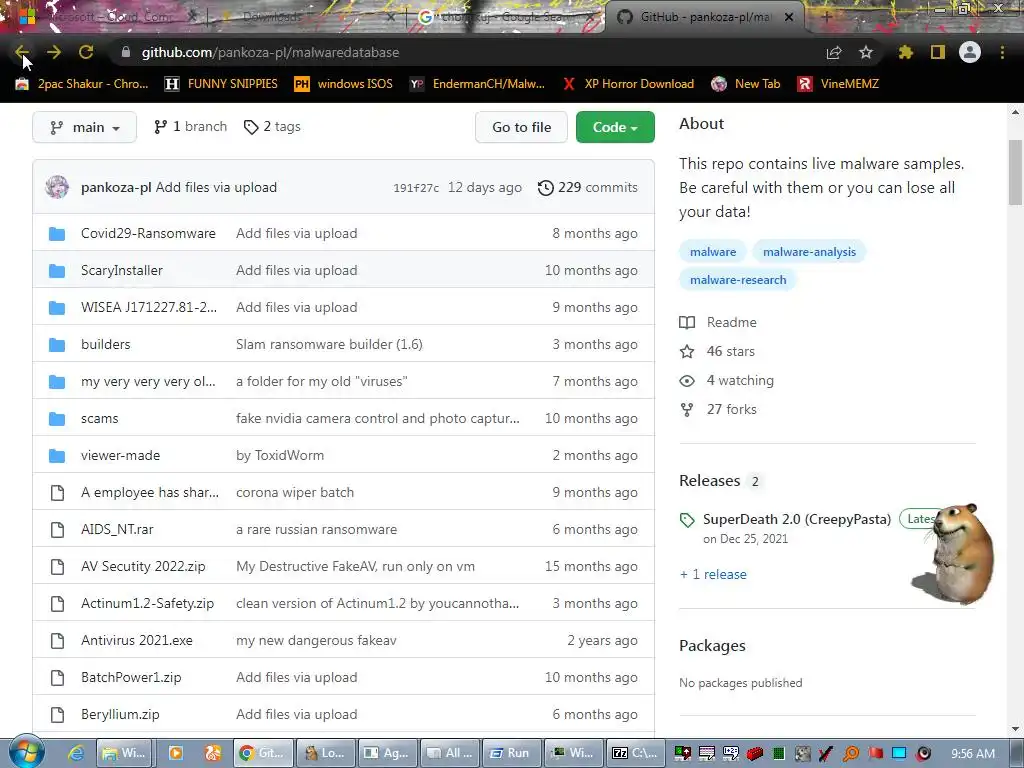Image resolution: width=1024 pixels, height=768 pixels.
Task: Click the Go to file button
Action: [521, 127]
